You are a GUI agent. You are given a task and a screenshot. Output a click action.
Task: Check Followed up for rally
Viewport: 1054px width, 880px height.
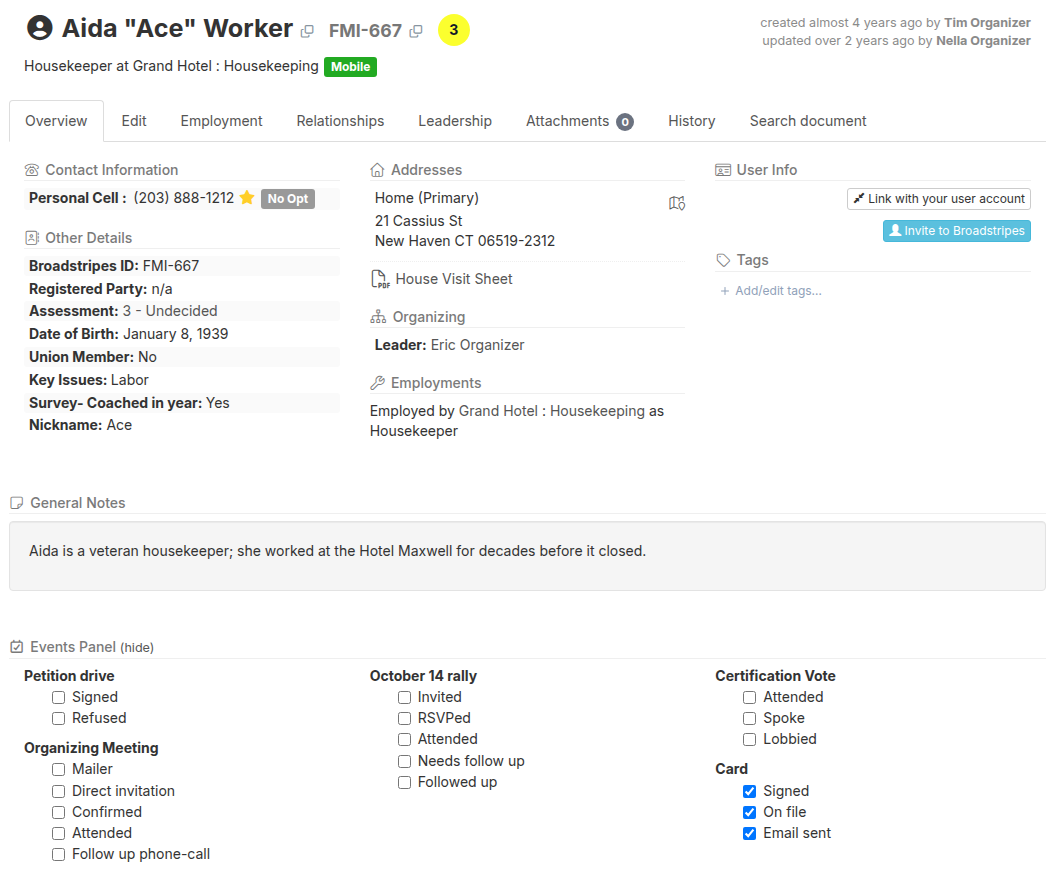click(x=405, y=783)
